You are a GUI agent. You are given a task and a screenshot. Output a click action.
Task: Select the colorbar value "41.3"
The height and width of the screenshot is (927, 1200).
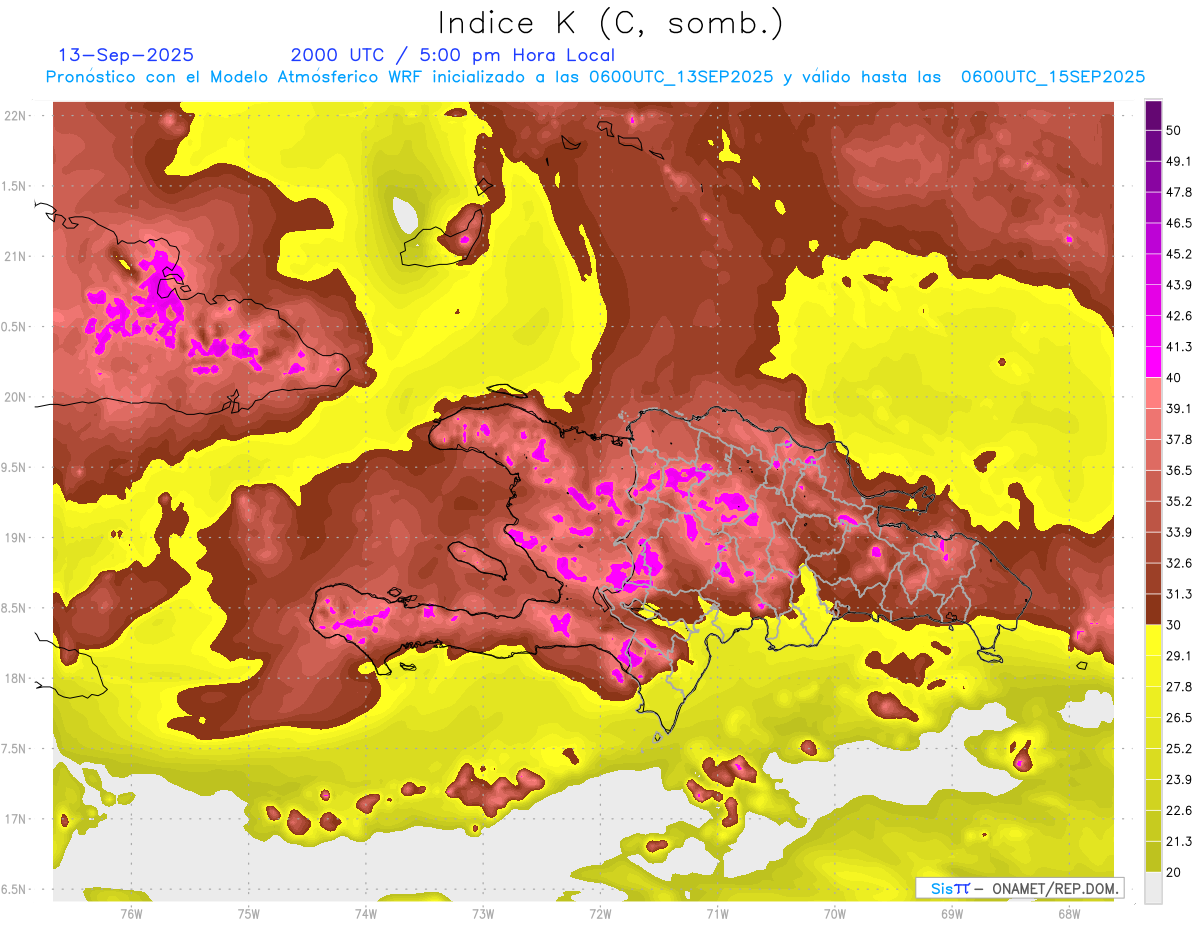click(x=1178, y=347)
